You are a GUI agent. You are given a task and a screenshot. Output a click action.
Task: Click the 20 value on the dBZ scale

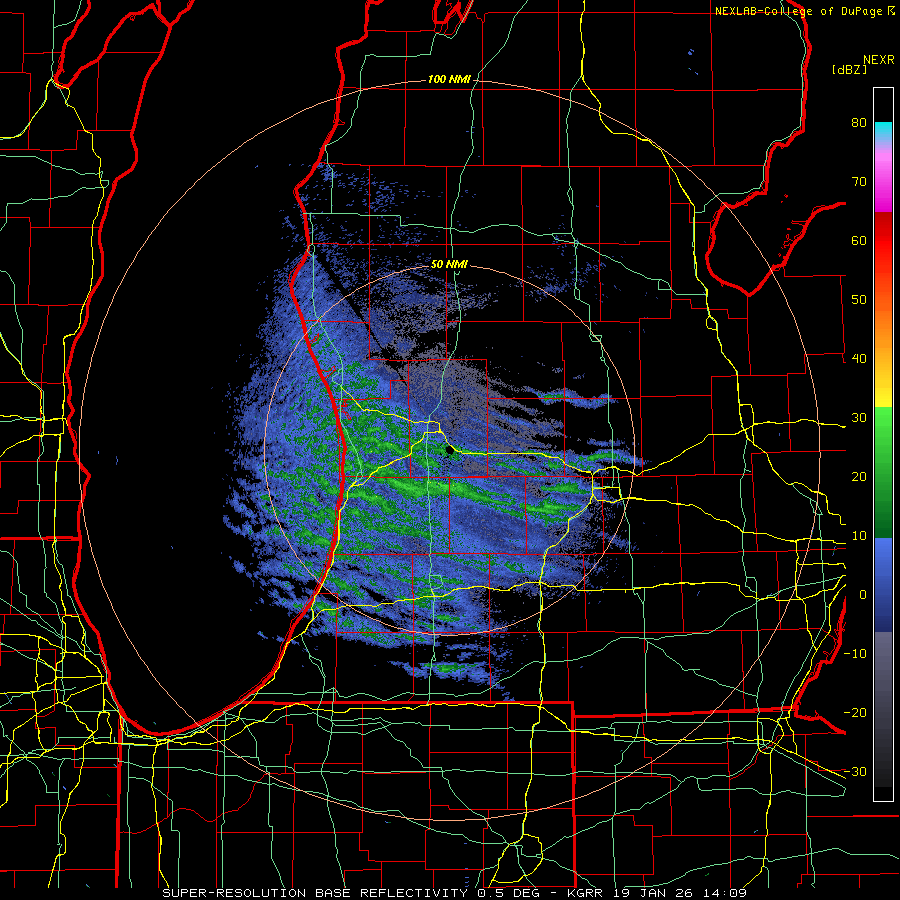coord(859,477)
